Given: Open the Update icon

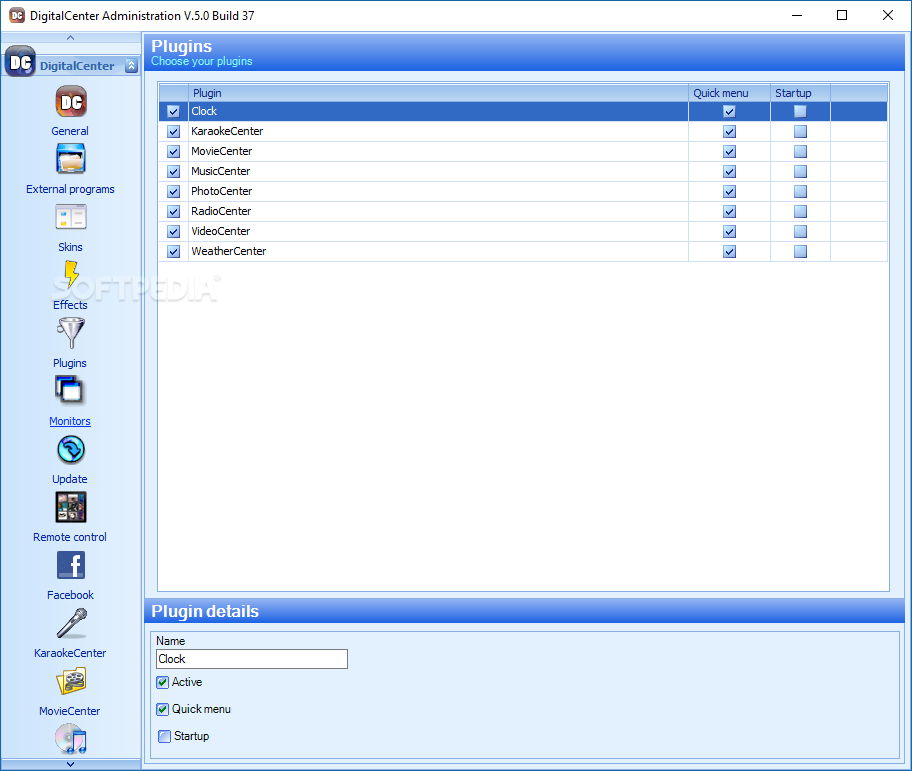Looking at the screenshot, I should [71, 449].
